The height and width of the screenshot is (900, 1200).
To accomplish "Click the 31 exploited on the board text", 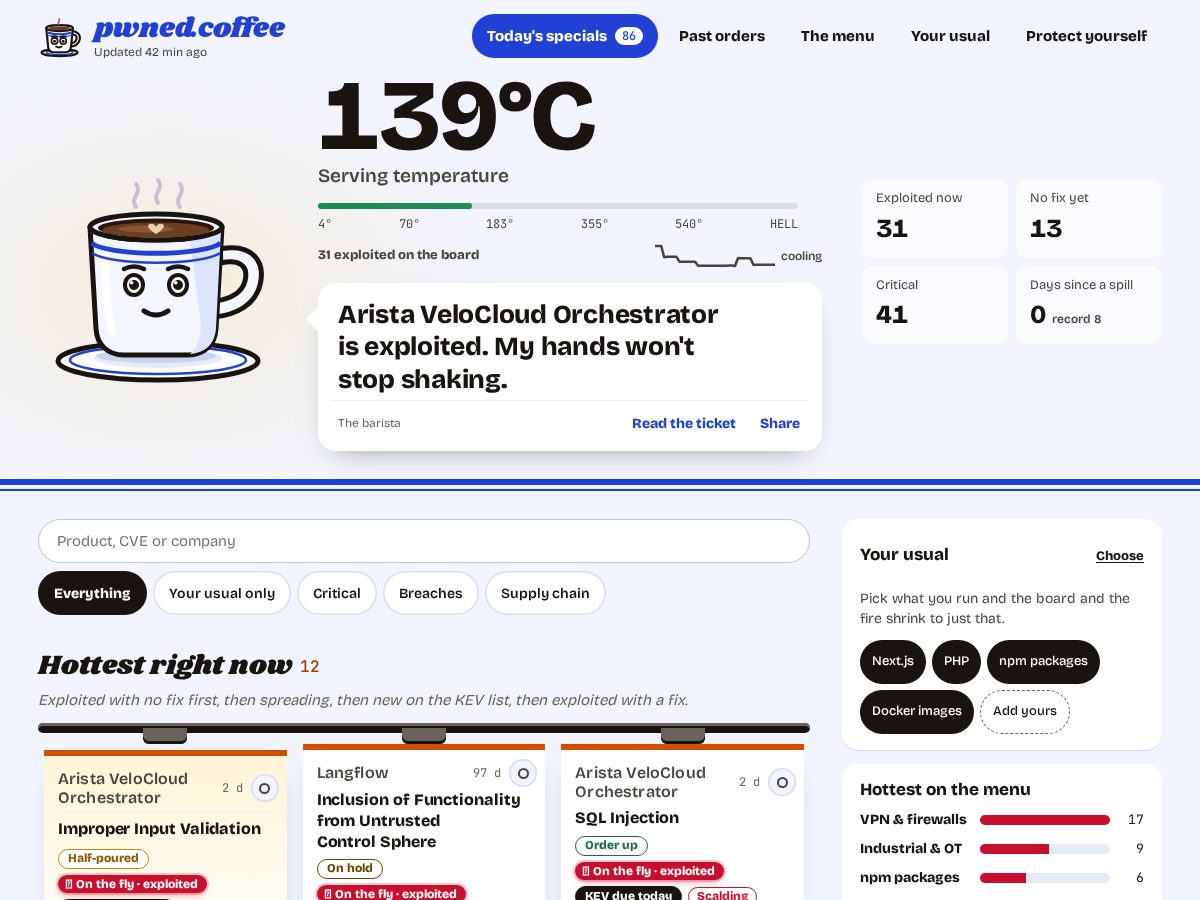I will pos(398,255).
